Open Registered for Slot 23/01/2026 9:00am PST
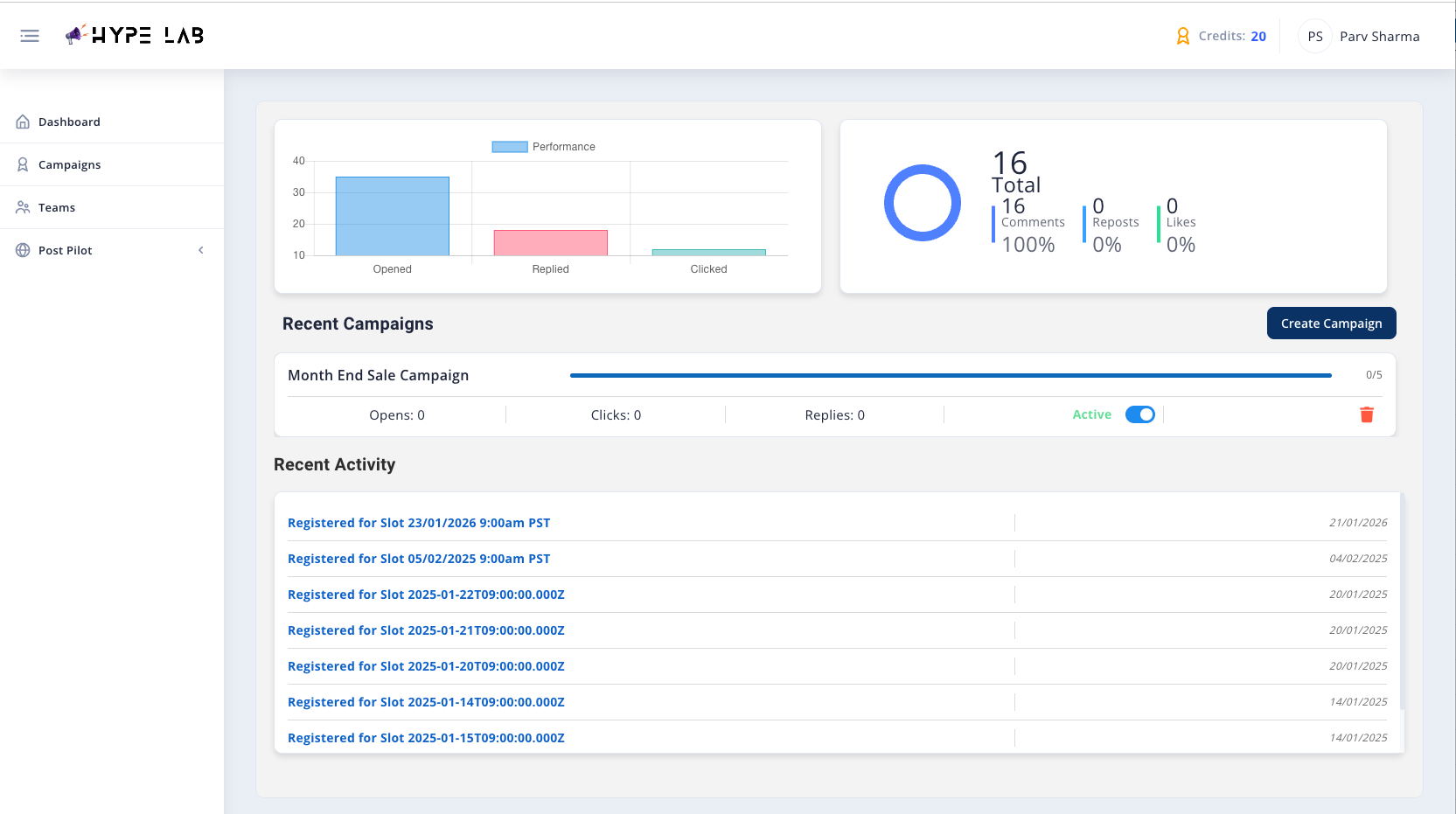1456x814 pixels. coord(419,522)
